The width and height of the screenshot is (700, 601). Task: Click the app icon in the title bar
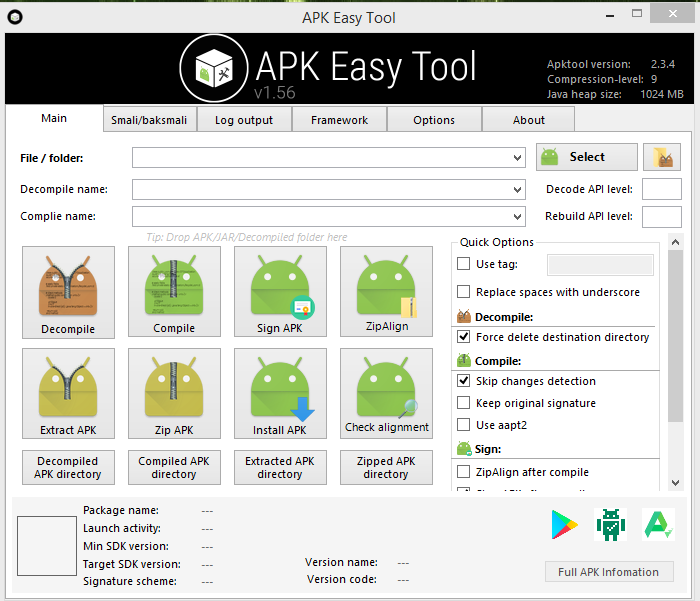point(15,17)
